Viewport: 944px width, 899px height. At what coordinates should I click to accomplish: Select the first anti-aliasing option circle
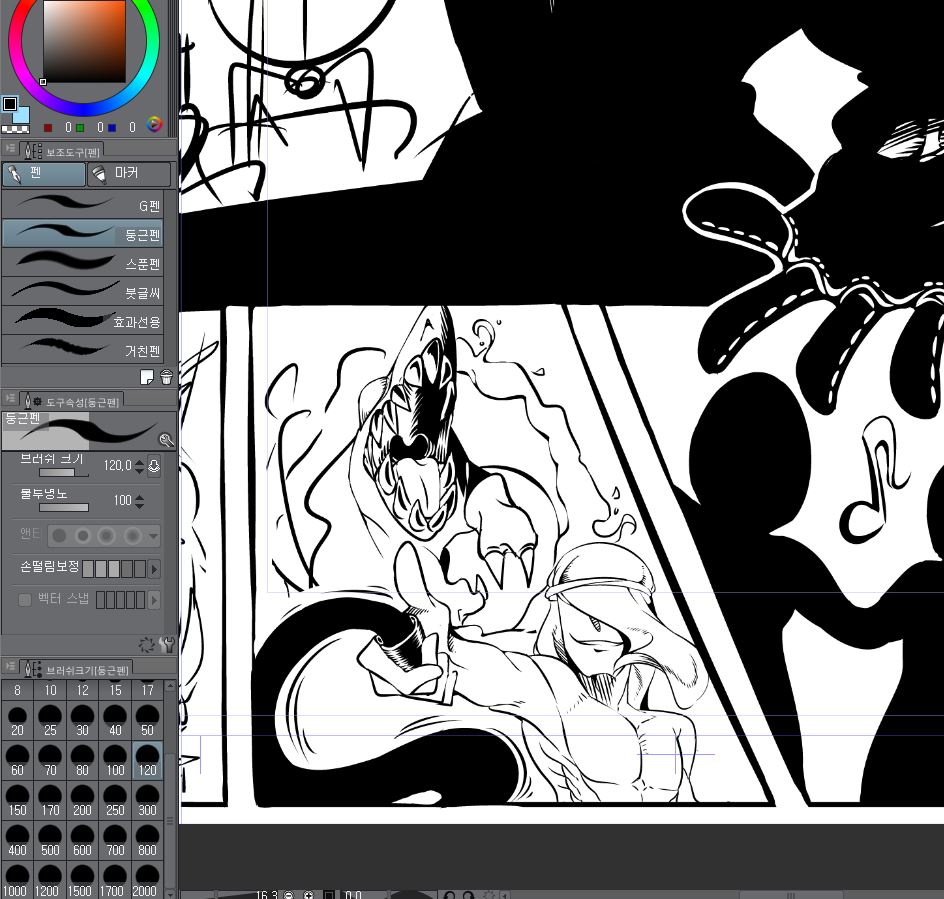click(59, 535)
